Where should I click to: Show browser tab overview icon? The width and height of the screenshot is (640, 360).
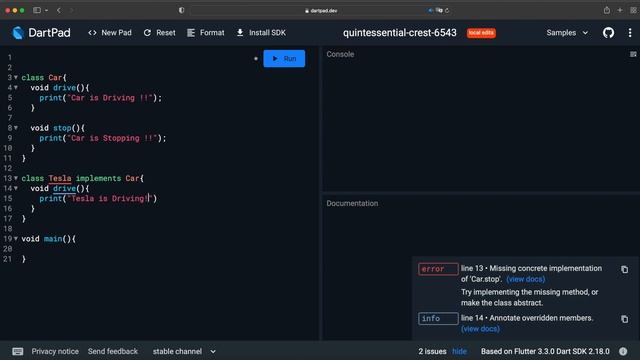pos(633,10)
